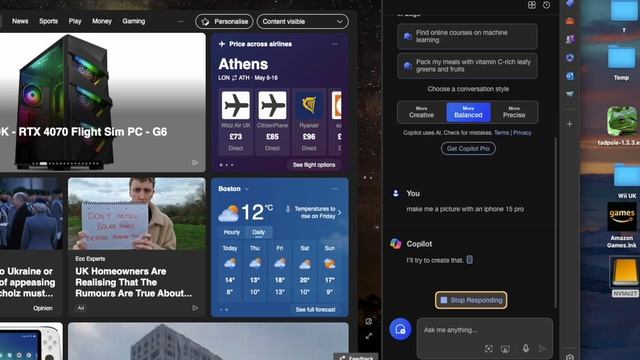
Task: Select the Wizz Air UK £73 flight
Action: pyautogui.click(x=236, y=122)
